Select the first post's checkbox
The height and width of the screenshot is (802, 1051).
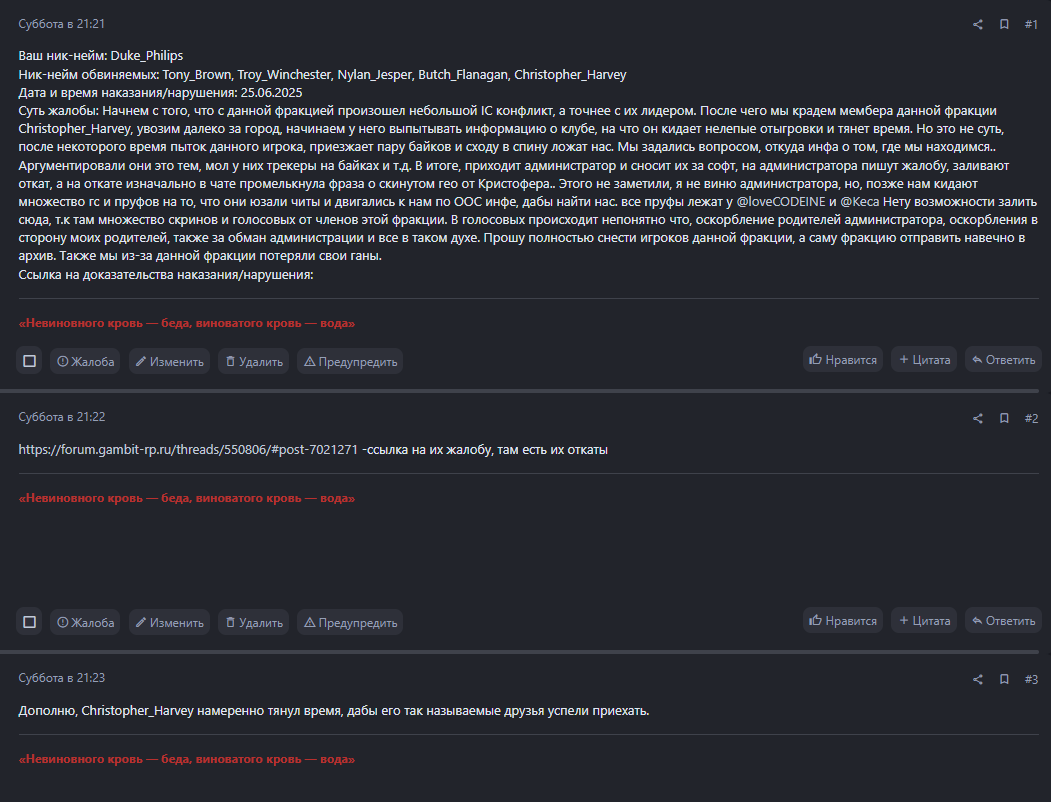(29, 361)
